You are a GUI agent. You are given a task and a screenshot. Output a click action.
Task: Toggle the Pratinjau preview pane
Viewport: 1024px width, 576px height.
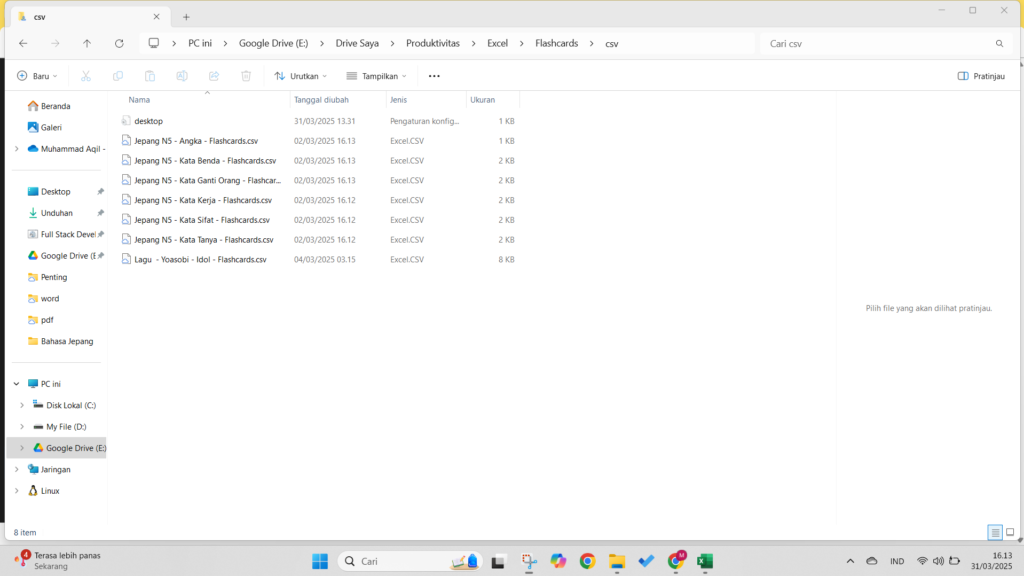[x=981, y=76]
